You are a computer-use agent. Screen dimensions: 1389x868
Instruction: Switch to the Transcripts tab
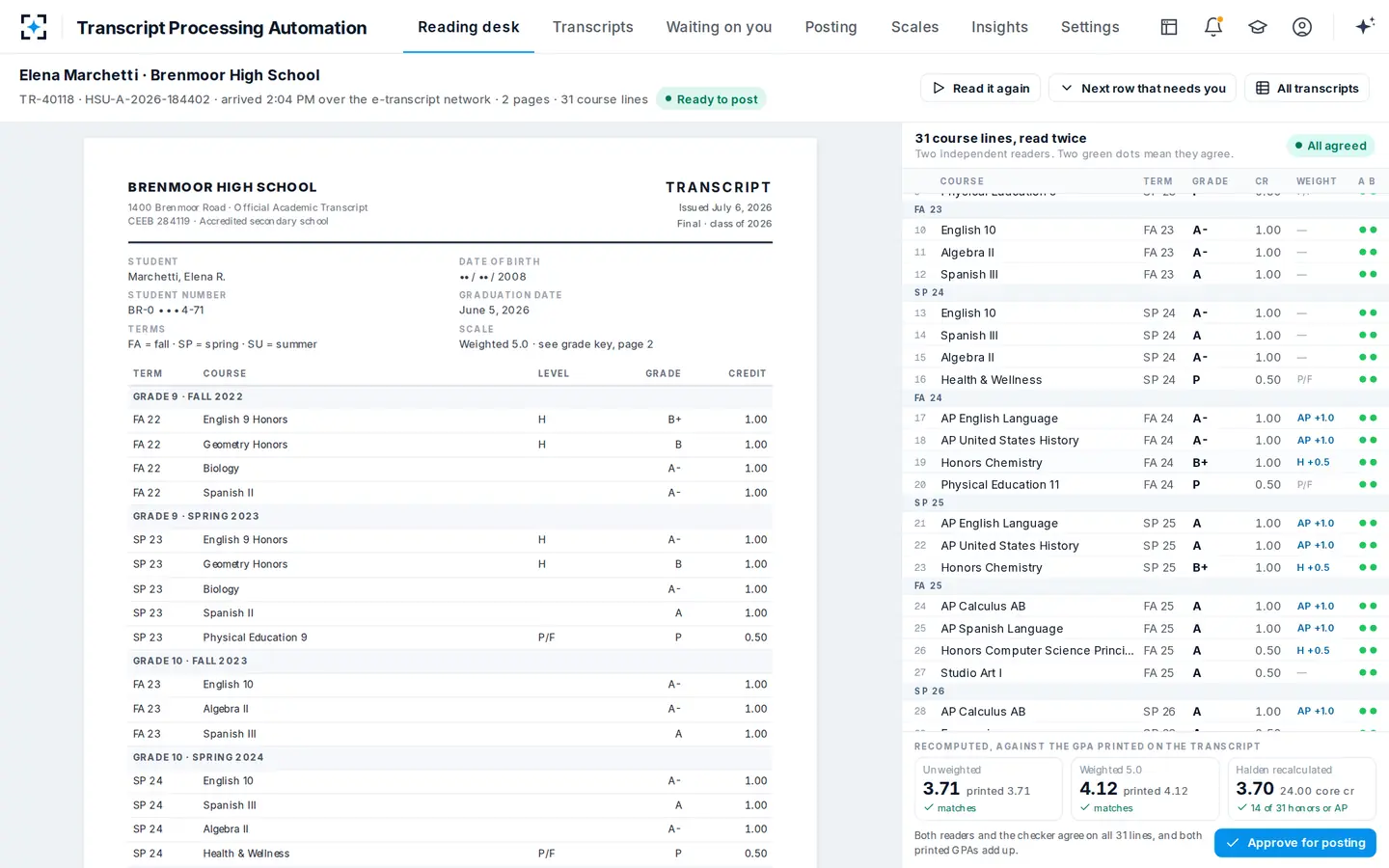click(593, 27)
